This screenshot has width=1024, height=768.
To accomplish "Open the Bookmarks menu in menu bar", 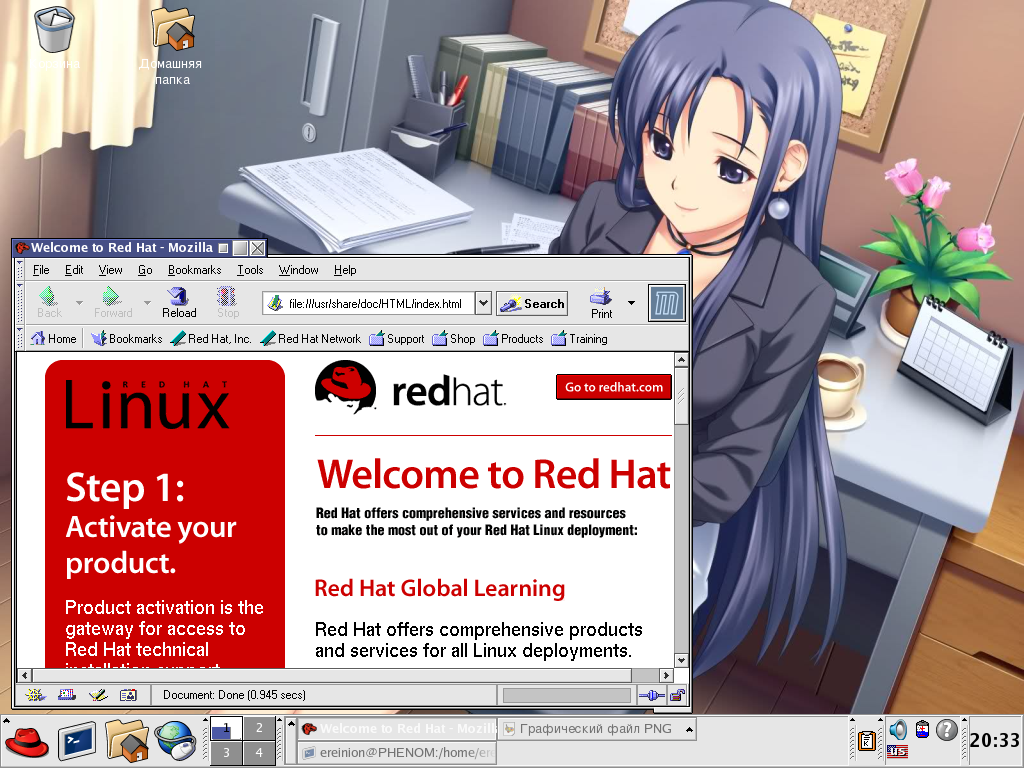I will [x=194, y=270].
